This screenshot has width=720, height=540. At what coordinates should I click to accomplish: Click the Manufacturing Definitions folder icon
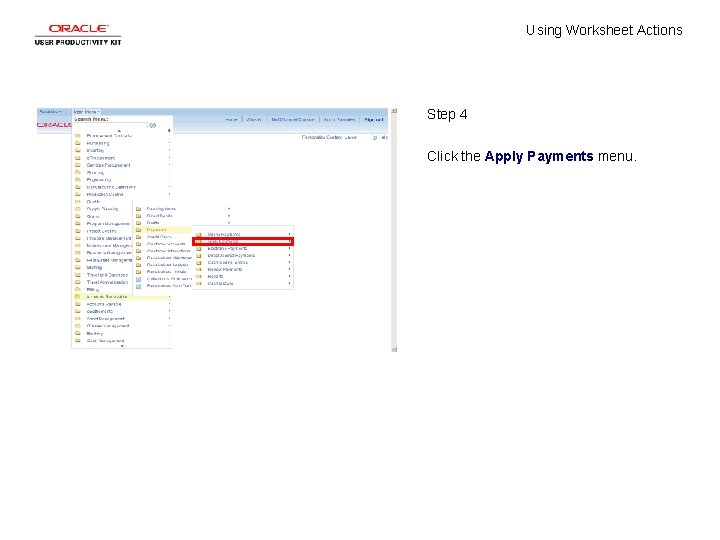[78, 187]
